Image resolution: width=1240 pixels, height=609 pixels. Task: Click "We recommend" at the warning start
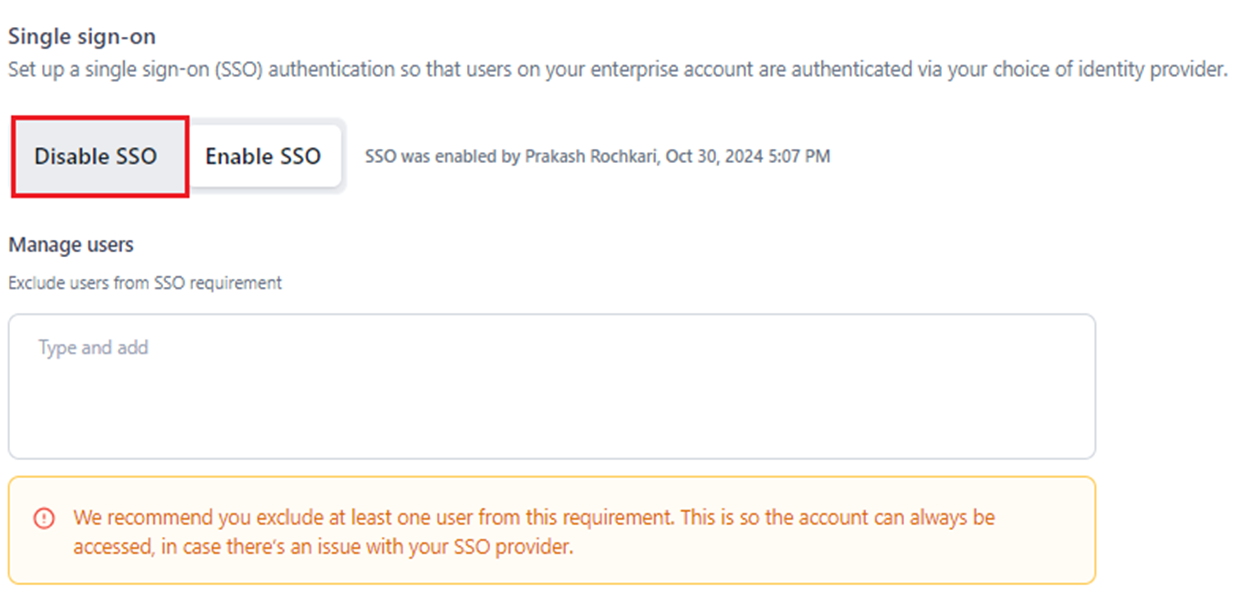pyautogui.click(x=130, y=518)
